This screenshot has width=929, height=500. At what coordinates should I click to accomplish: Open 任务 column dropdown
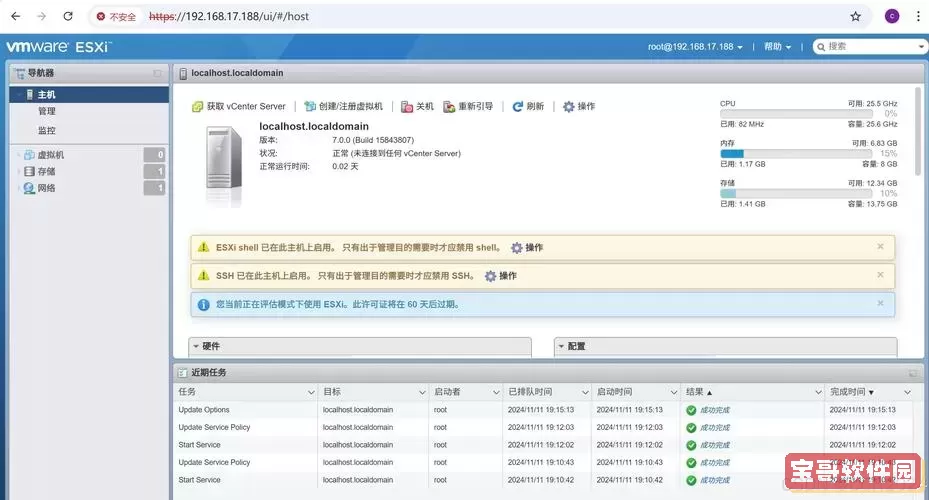tap(311, 392)
